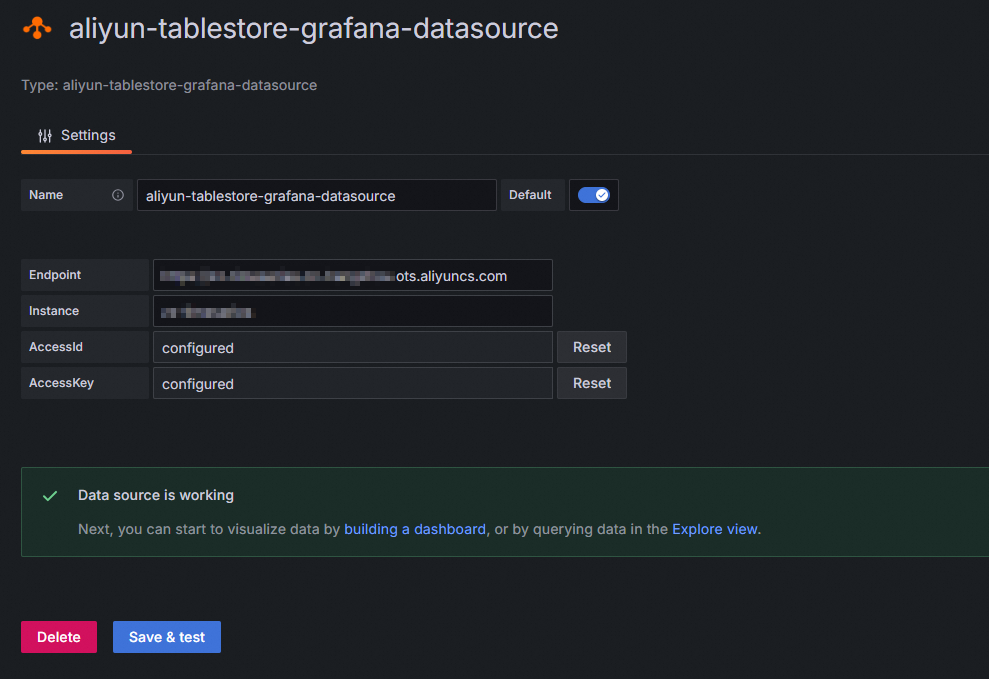
Task: Open the Settings tab
Action: 77,136
